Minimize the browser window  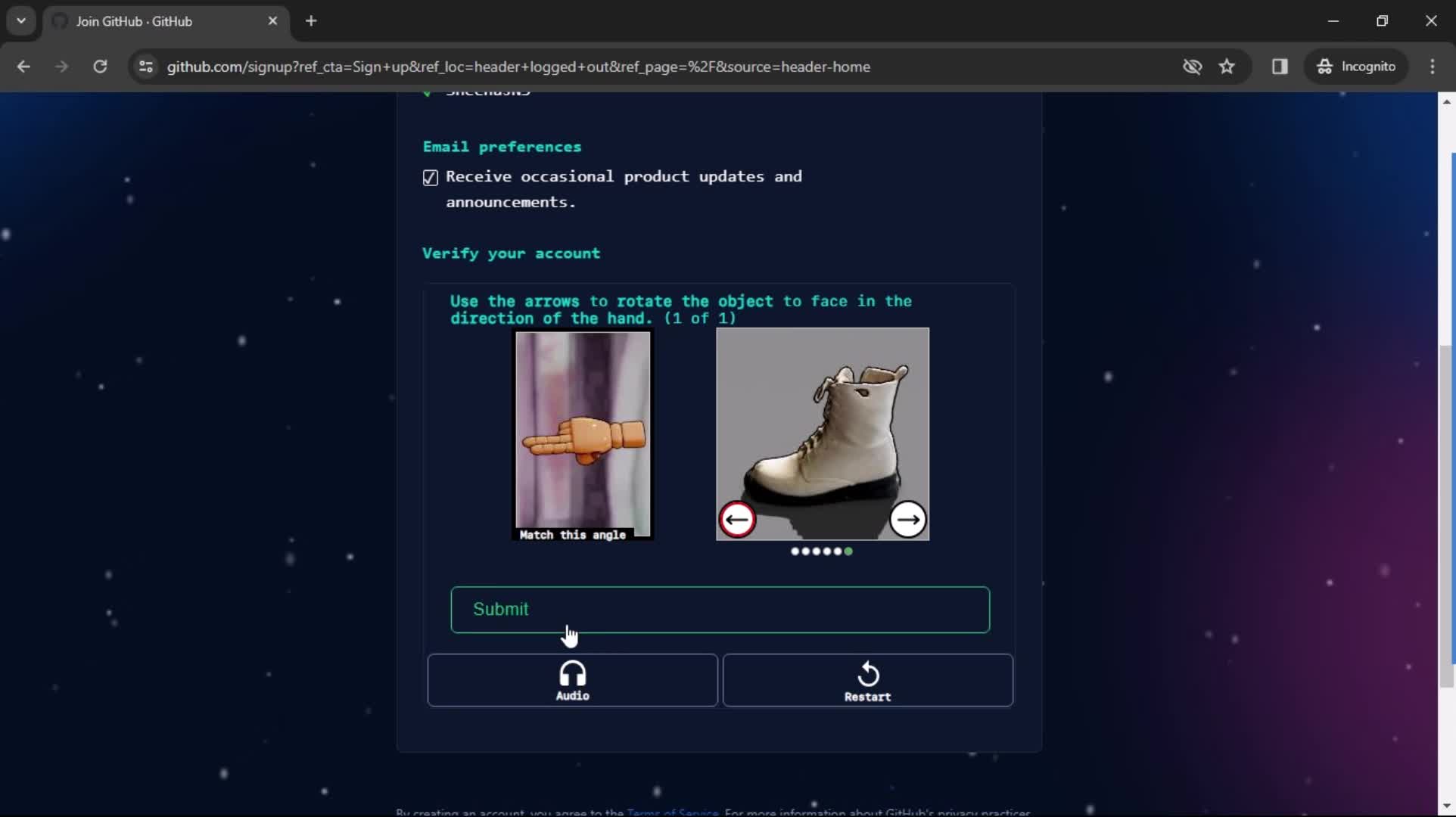coord(1333,21)
